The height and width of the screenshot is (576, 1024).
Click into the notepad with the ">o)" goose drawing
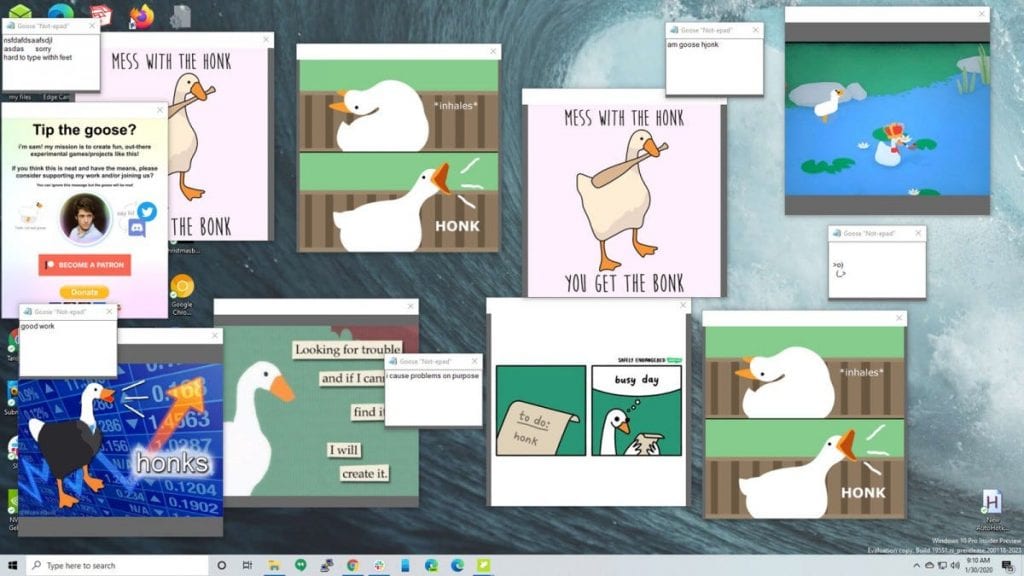877,269
